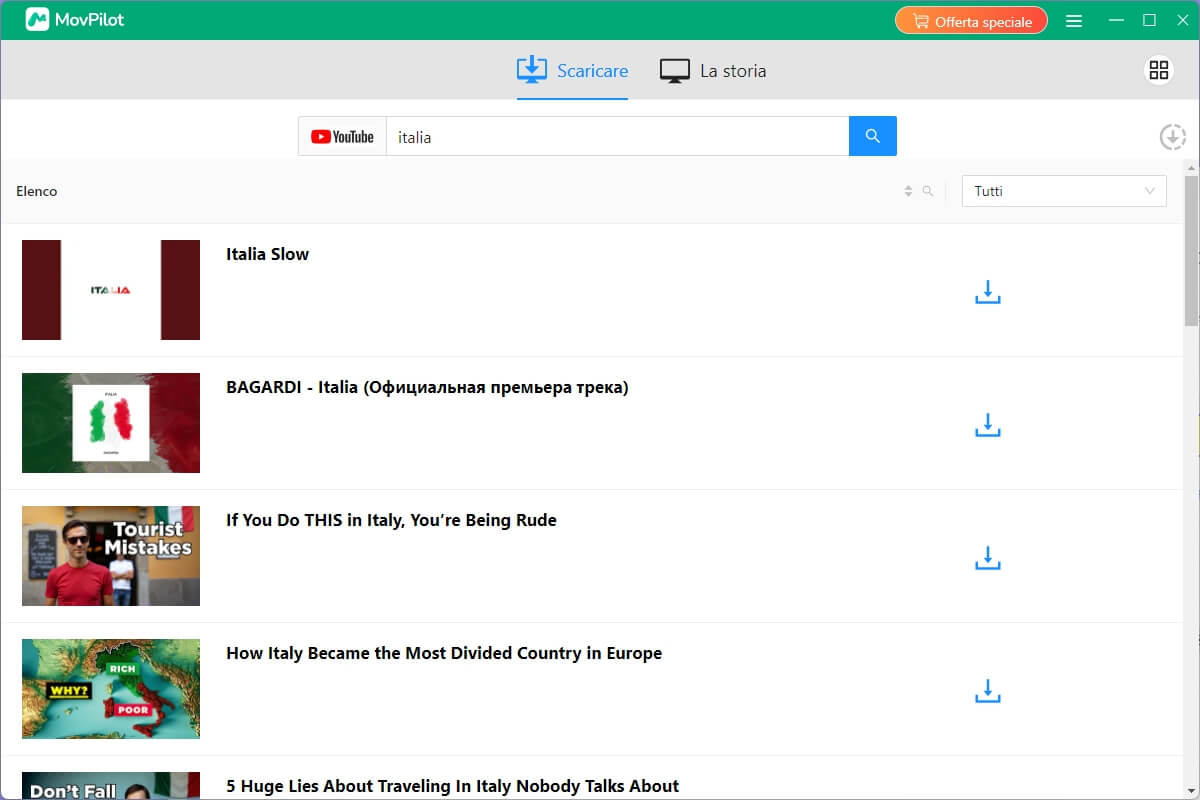
Task: Download the Italia Slow video
Action: pos(987,292)
